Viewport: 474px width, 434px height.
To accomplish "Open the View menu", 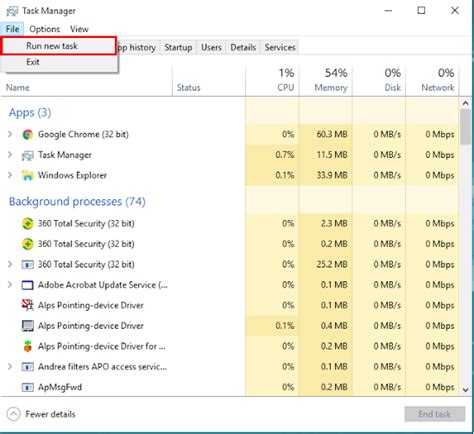I will point(79,29).
